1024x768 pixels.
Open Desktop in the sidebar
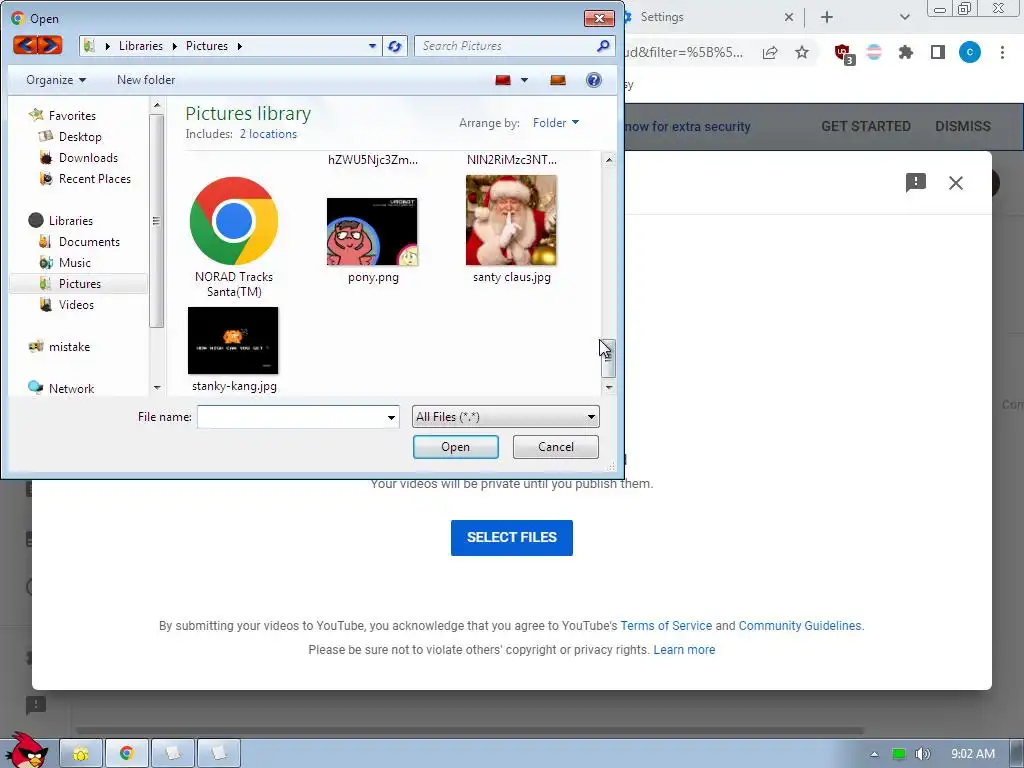(x=80, y=136)
